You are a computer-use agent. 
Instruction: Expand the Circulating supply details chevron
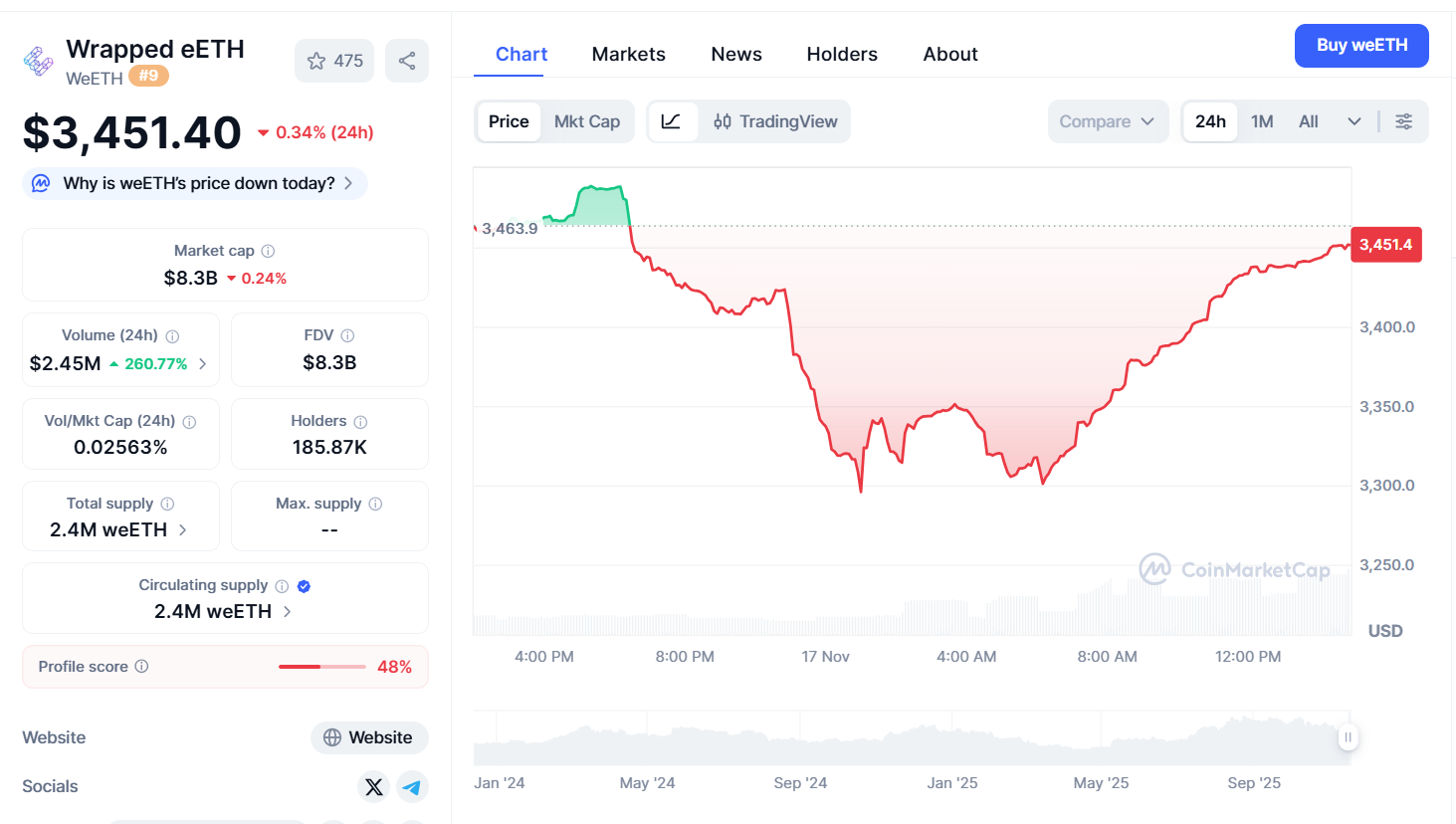point(288,611)
